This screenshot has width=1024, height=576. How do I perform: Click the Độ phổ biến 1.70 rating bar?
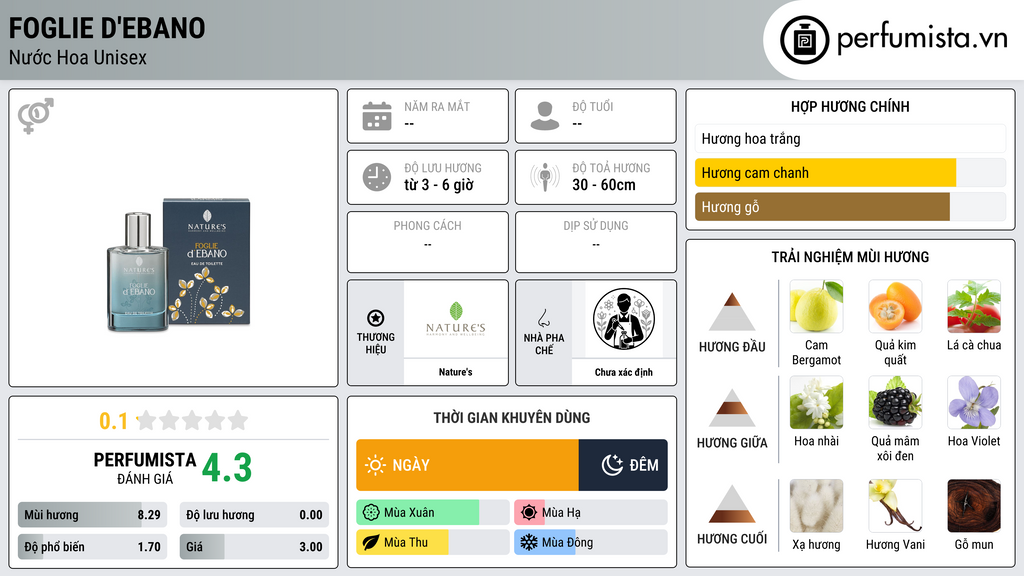[x=93, y=547]
